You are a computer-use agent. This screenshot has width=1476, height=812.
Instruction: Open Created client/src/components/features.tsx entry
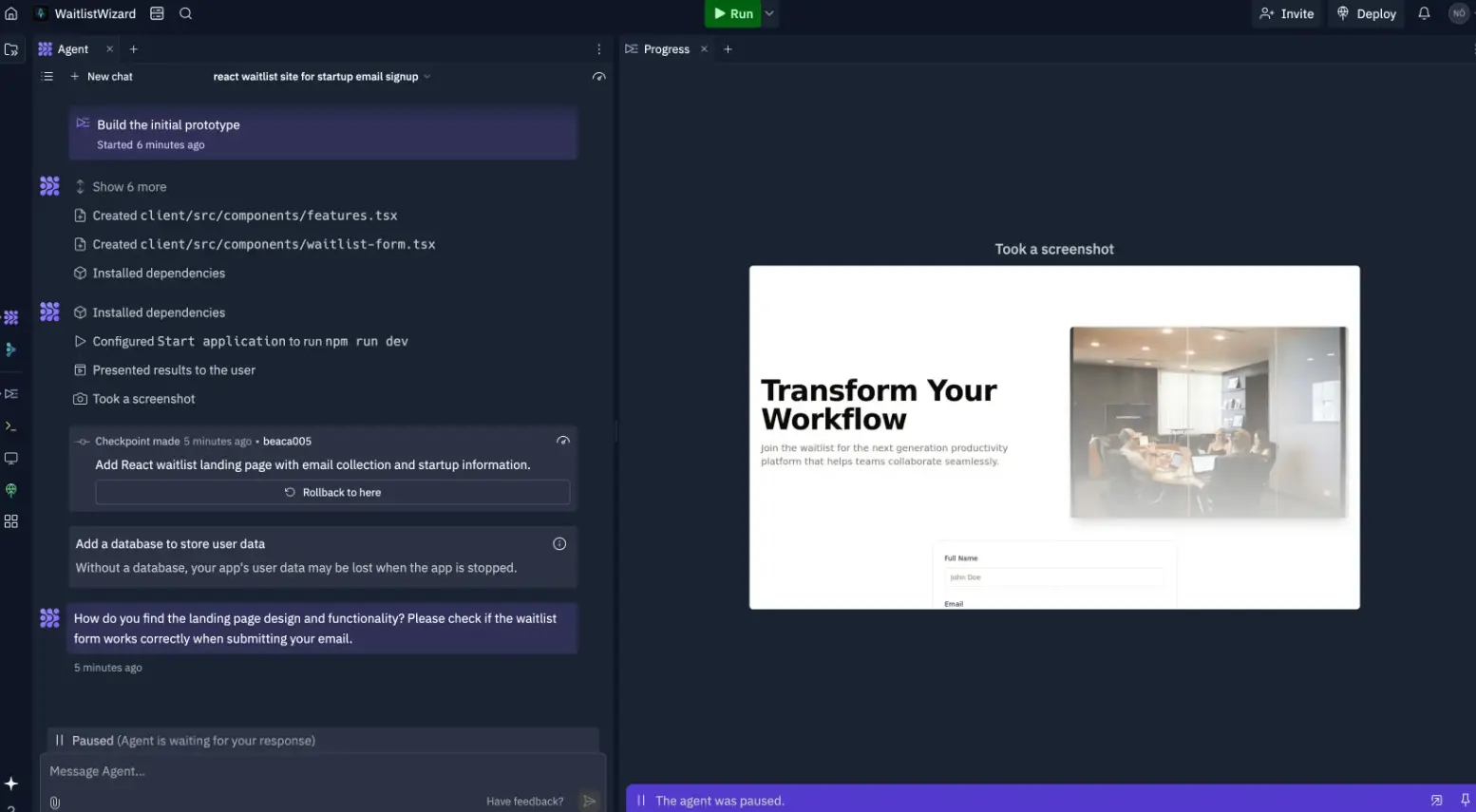coord(237,216)
